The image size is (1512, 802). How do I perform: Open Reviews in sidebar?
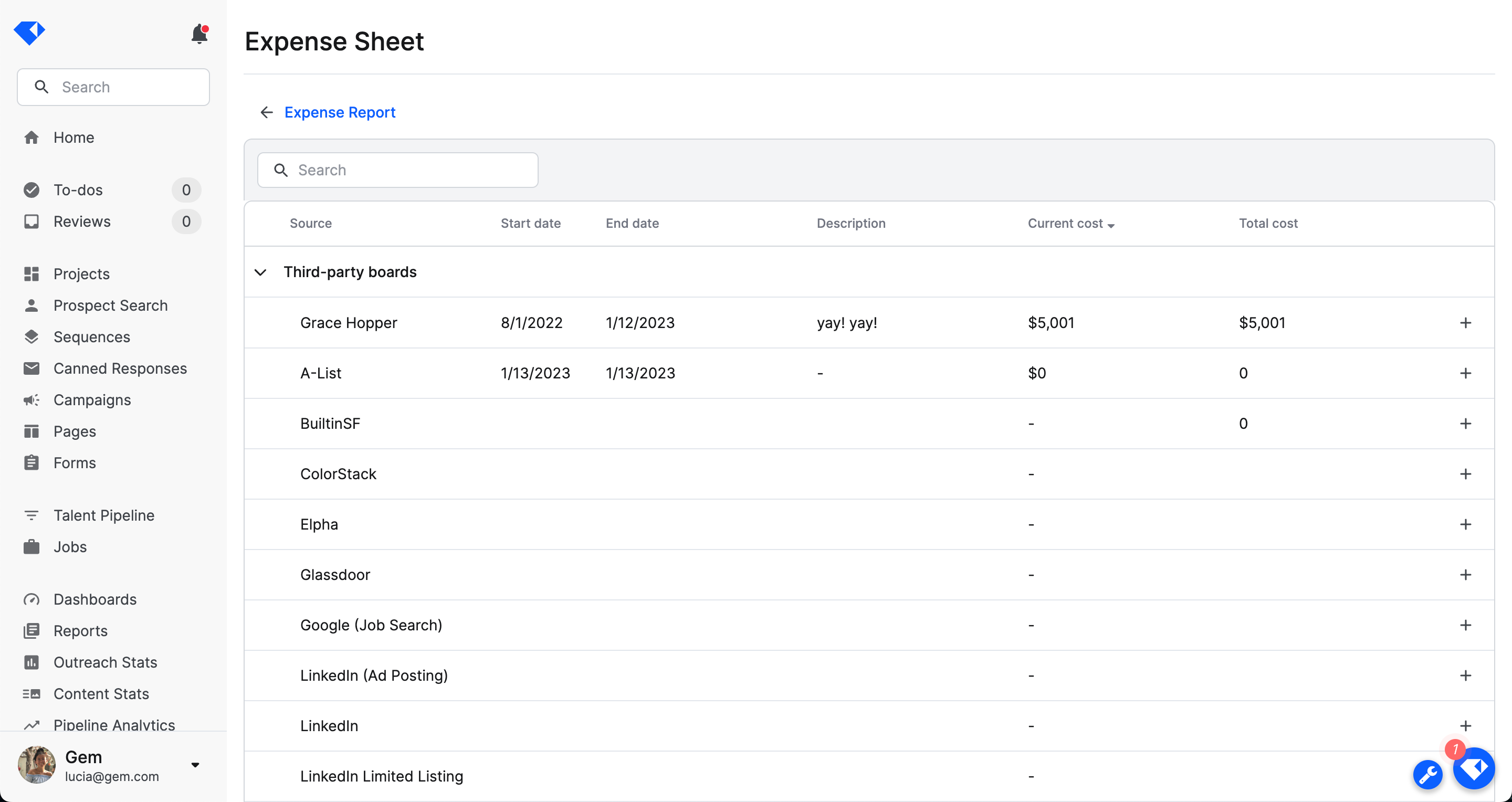click(81, 221)
